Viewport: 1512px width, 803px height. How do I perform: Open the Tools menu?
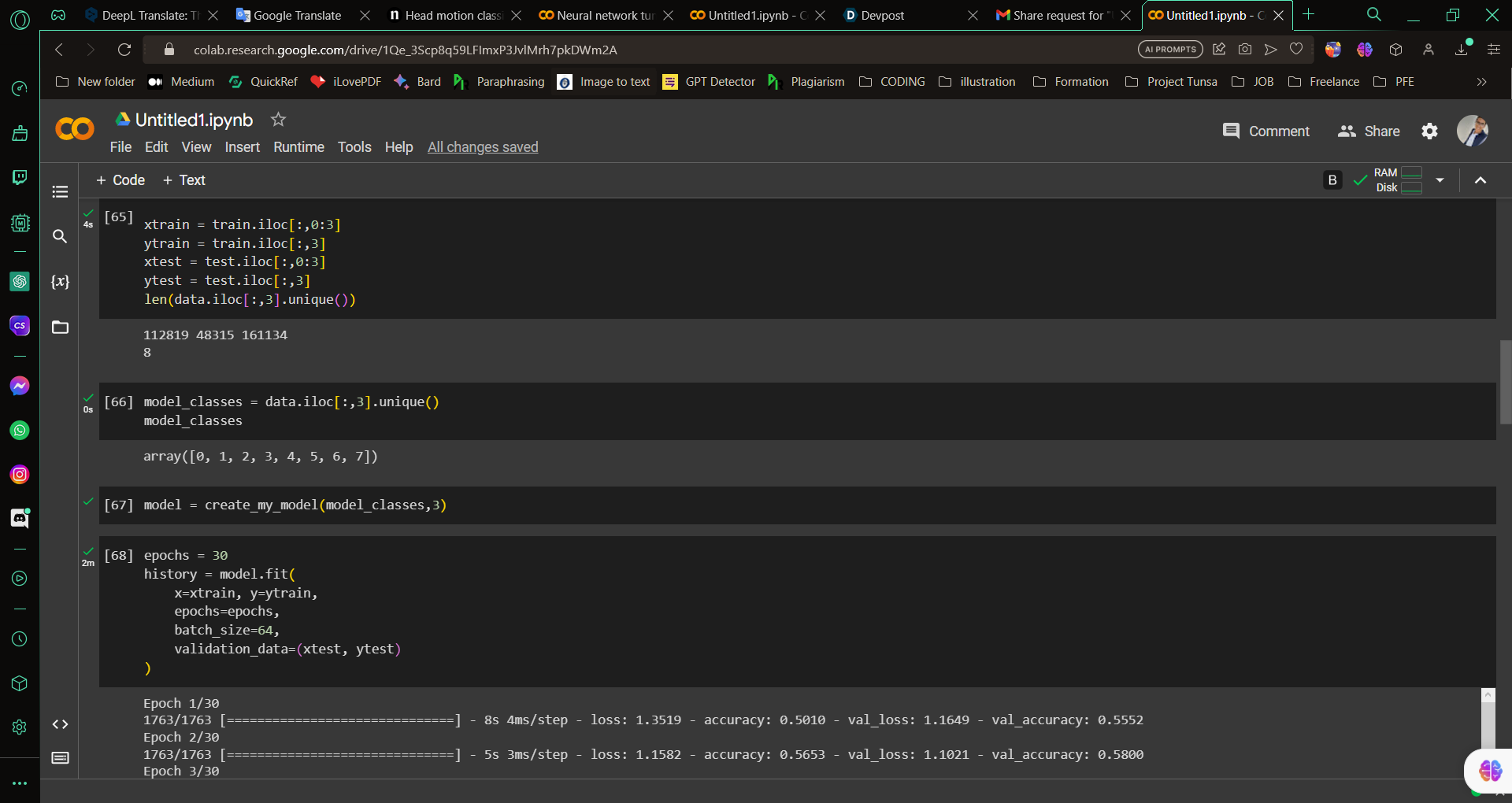click(354, 147)
